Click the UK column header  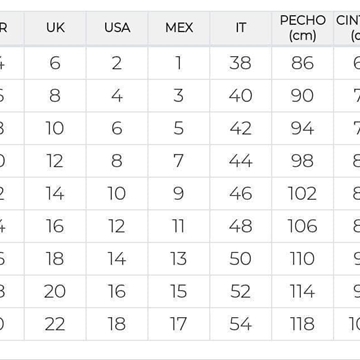55,28
